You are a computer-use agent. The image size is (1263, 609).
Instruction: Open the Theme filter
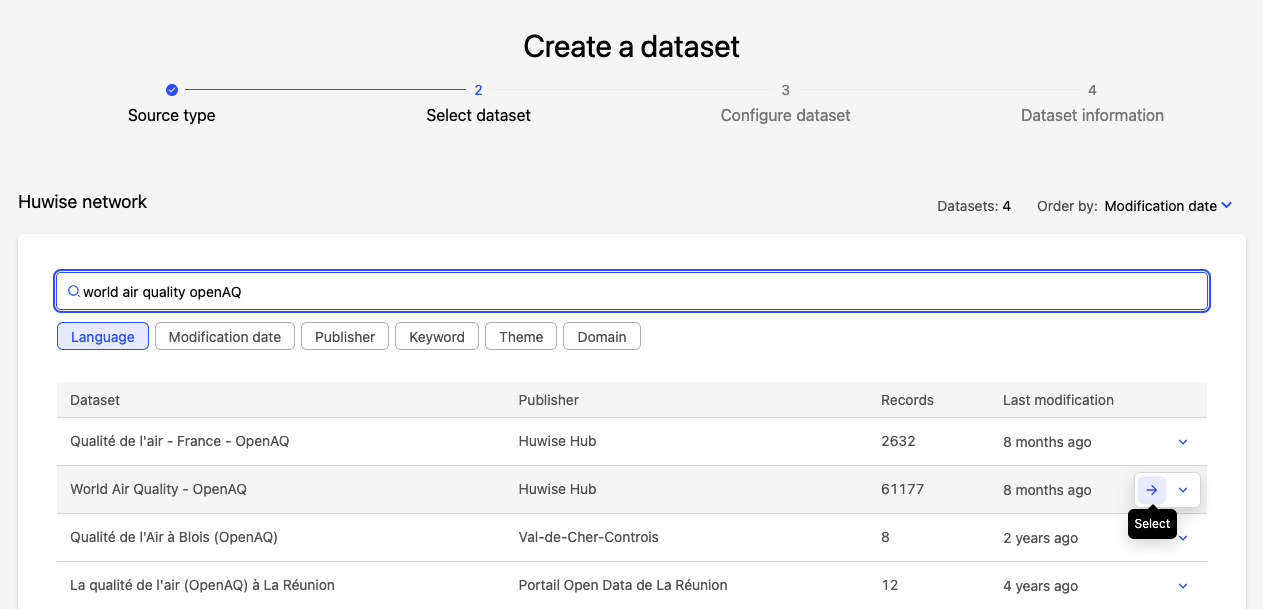pyautogui.click(x=521, y=337)
